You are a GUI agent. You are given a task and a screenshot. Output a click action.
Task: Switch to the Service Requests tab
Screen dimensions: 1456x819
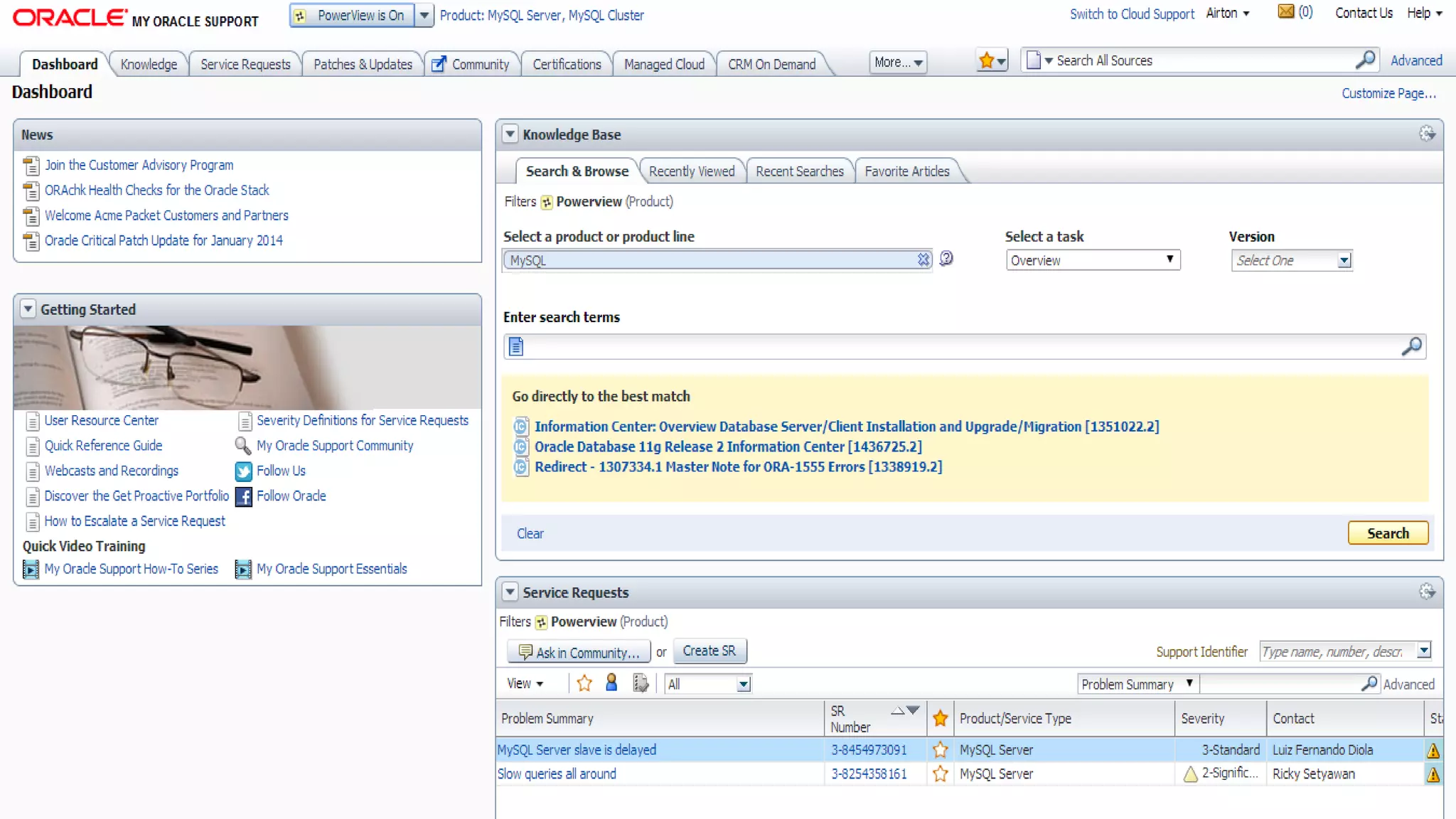245,64
